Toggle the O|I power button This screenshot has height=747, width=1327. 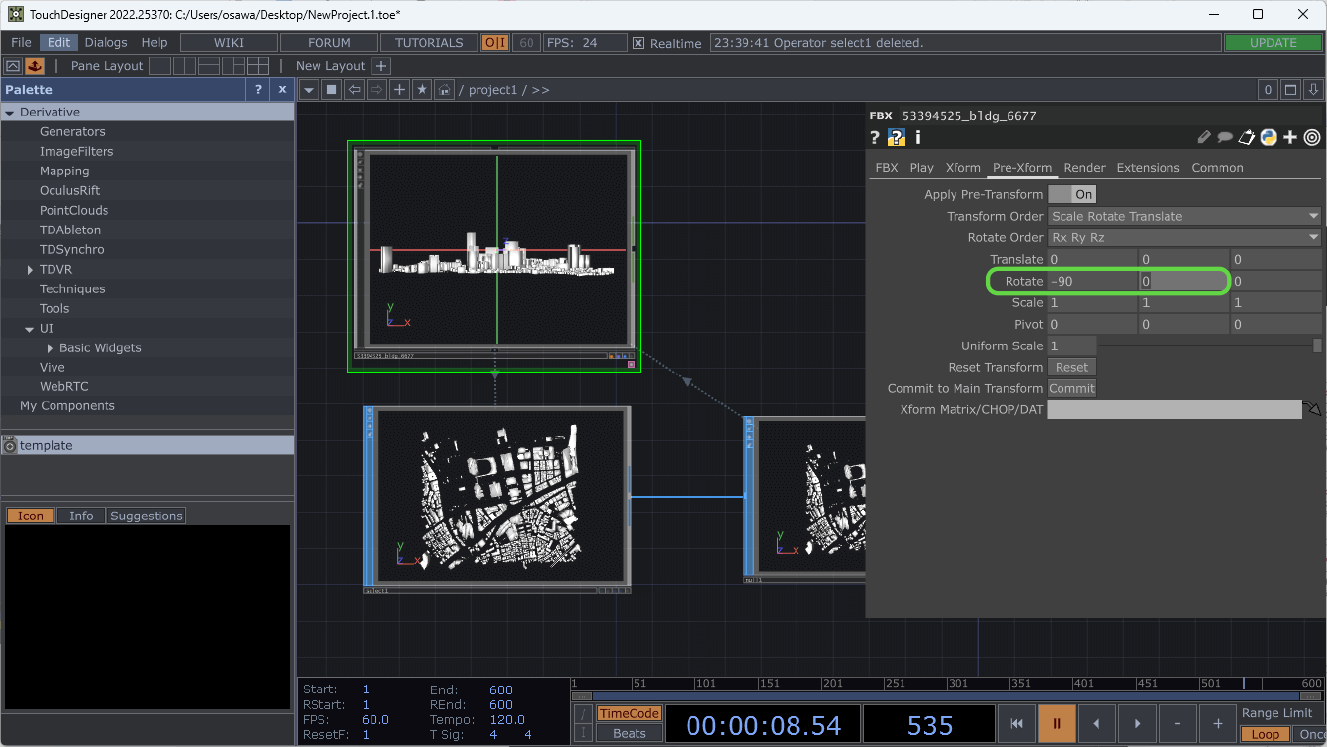(x=495, y=43)
